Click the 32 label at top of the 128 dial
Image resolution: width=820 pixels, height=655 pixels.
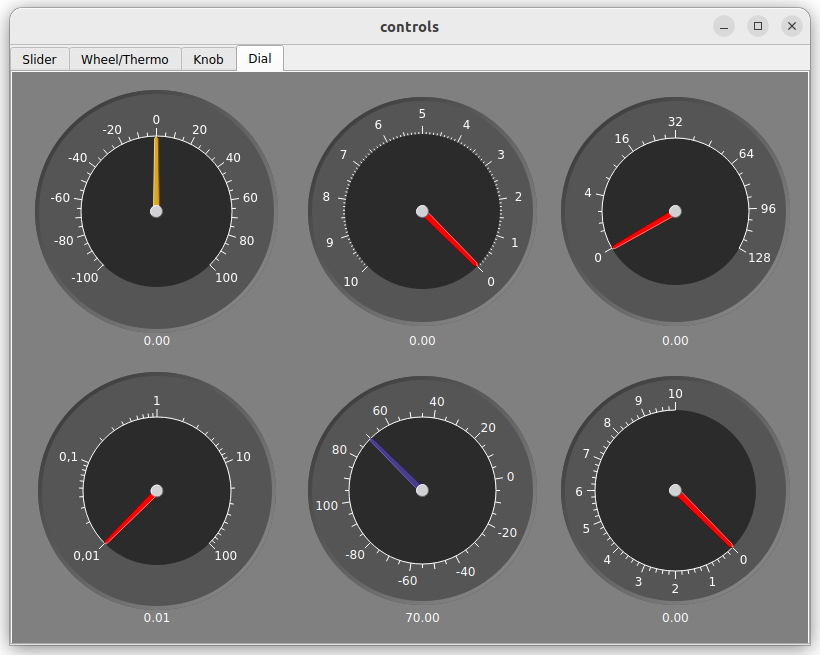[x=675, y=122]
